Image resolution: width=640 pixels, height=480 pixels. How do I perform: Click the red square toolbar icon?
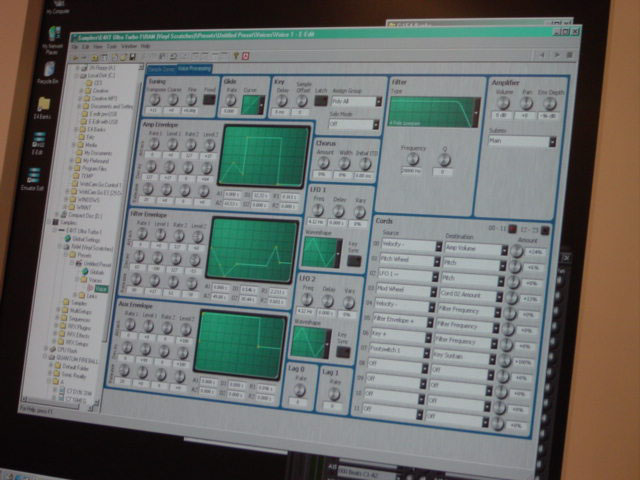tap(245, 56)
